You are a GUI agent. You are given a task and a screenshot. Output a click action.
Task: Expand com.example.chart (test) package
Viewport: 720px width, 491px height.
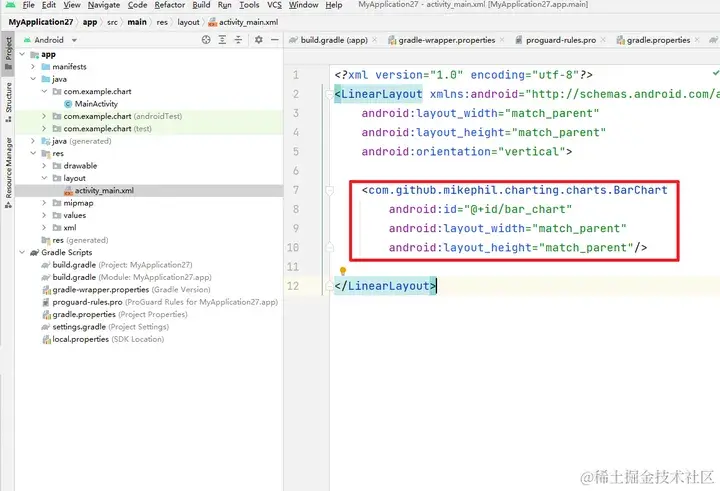pos(44,129)
